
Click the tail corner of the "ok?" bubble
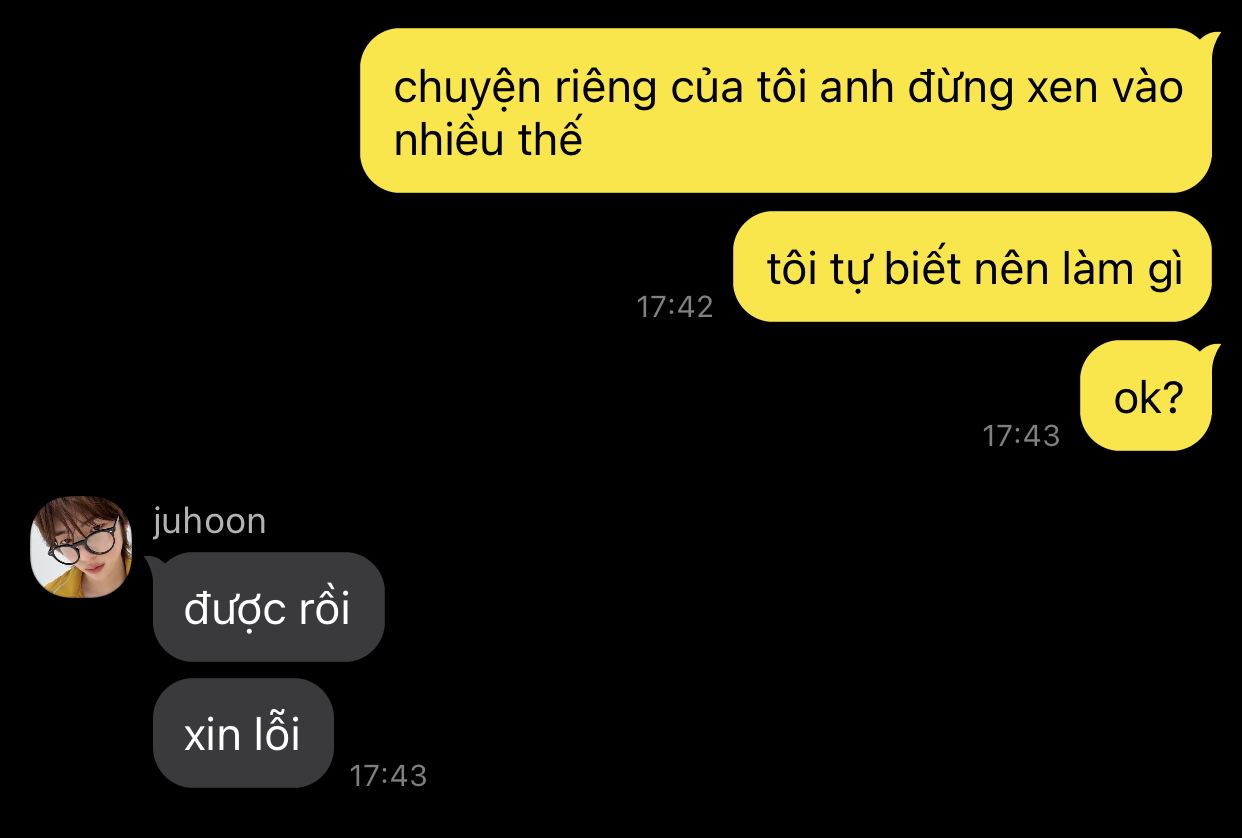pos(1212,352)
